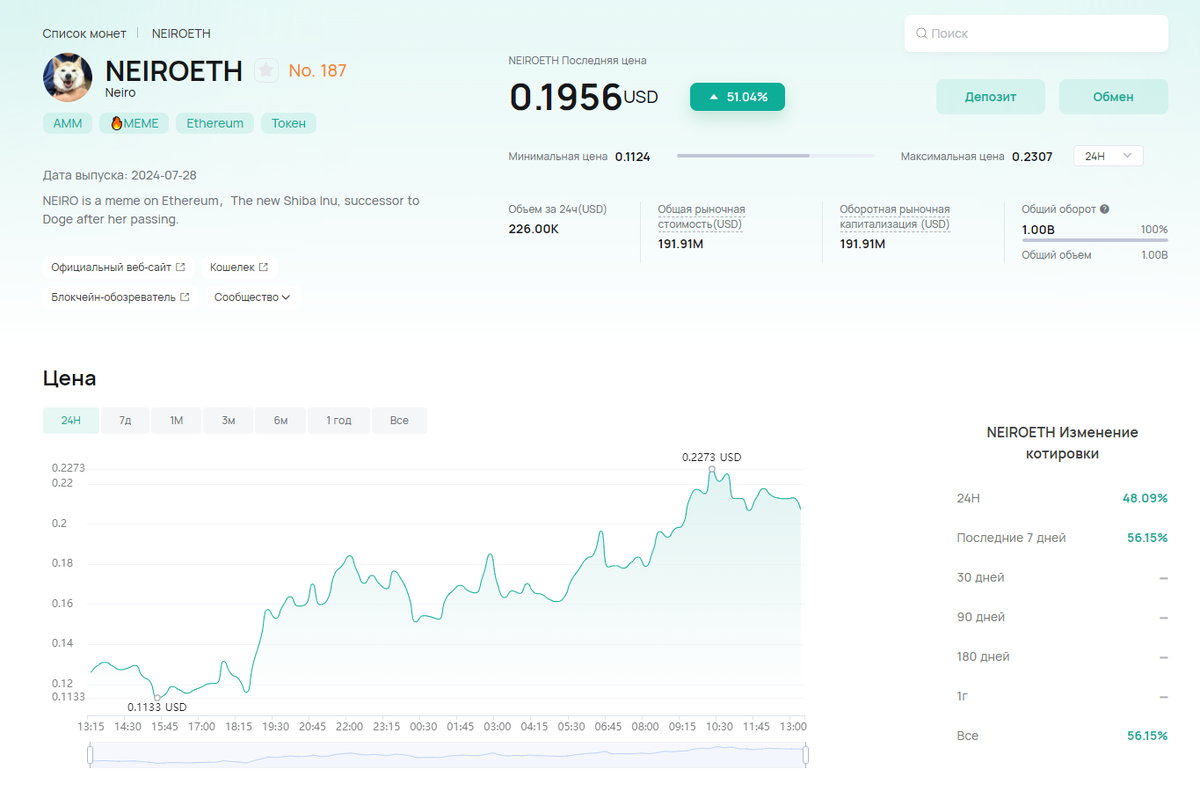This screenshot has height=799, width=1200.
Task: Click the 0.1956 last price value
Action: pyautogui.click(x=565, y=97)
